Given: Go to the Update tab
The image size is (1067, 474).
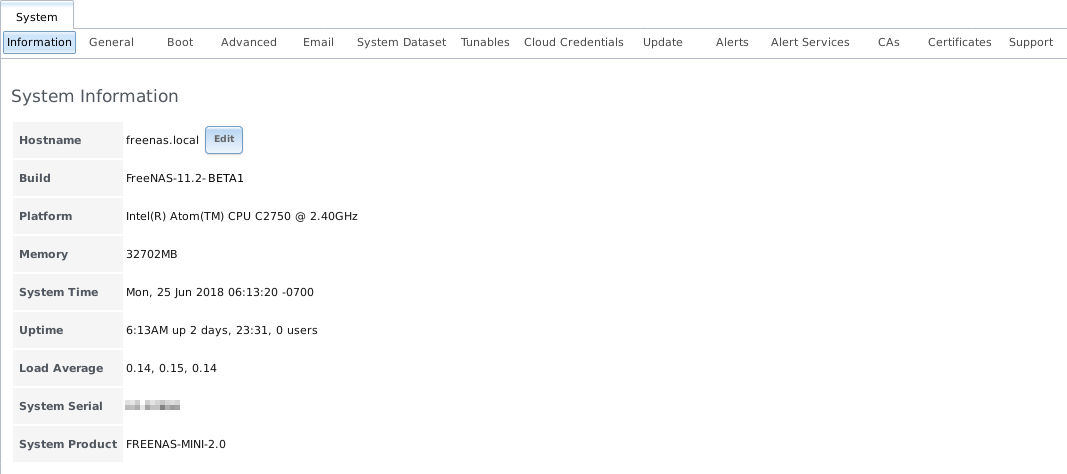Looking at the screenshot, I should [662, 42].
